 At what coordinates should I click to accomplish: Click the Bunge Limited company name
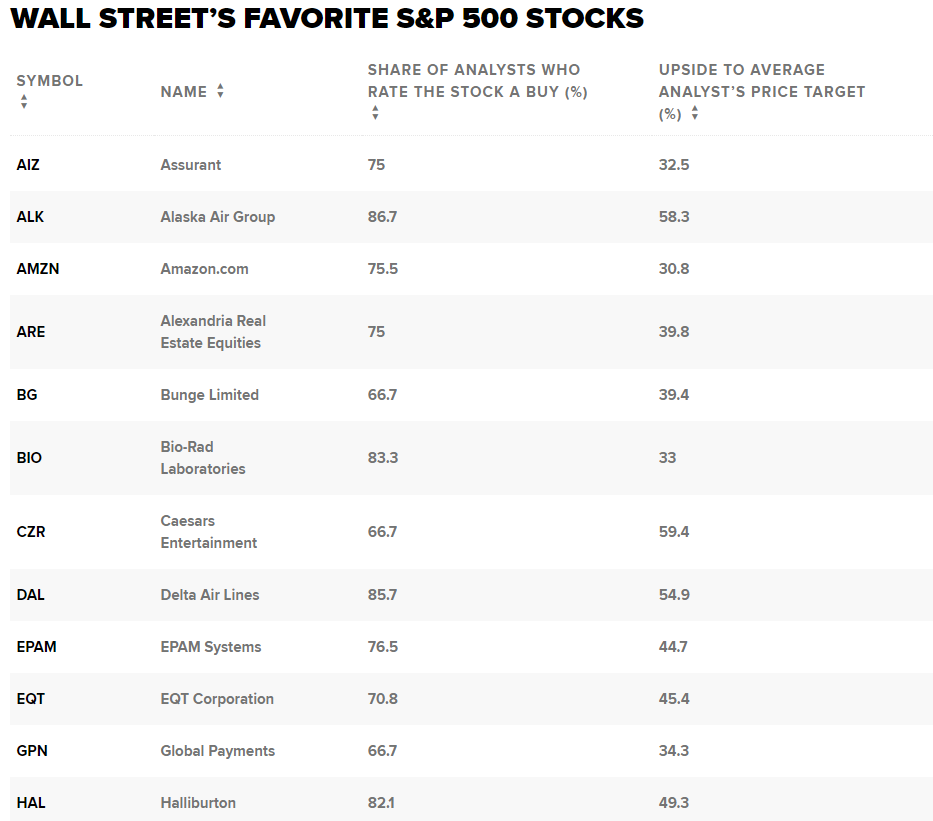click(x=209, y=395)
